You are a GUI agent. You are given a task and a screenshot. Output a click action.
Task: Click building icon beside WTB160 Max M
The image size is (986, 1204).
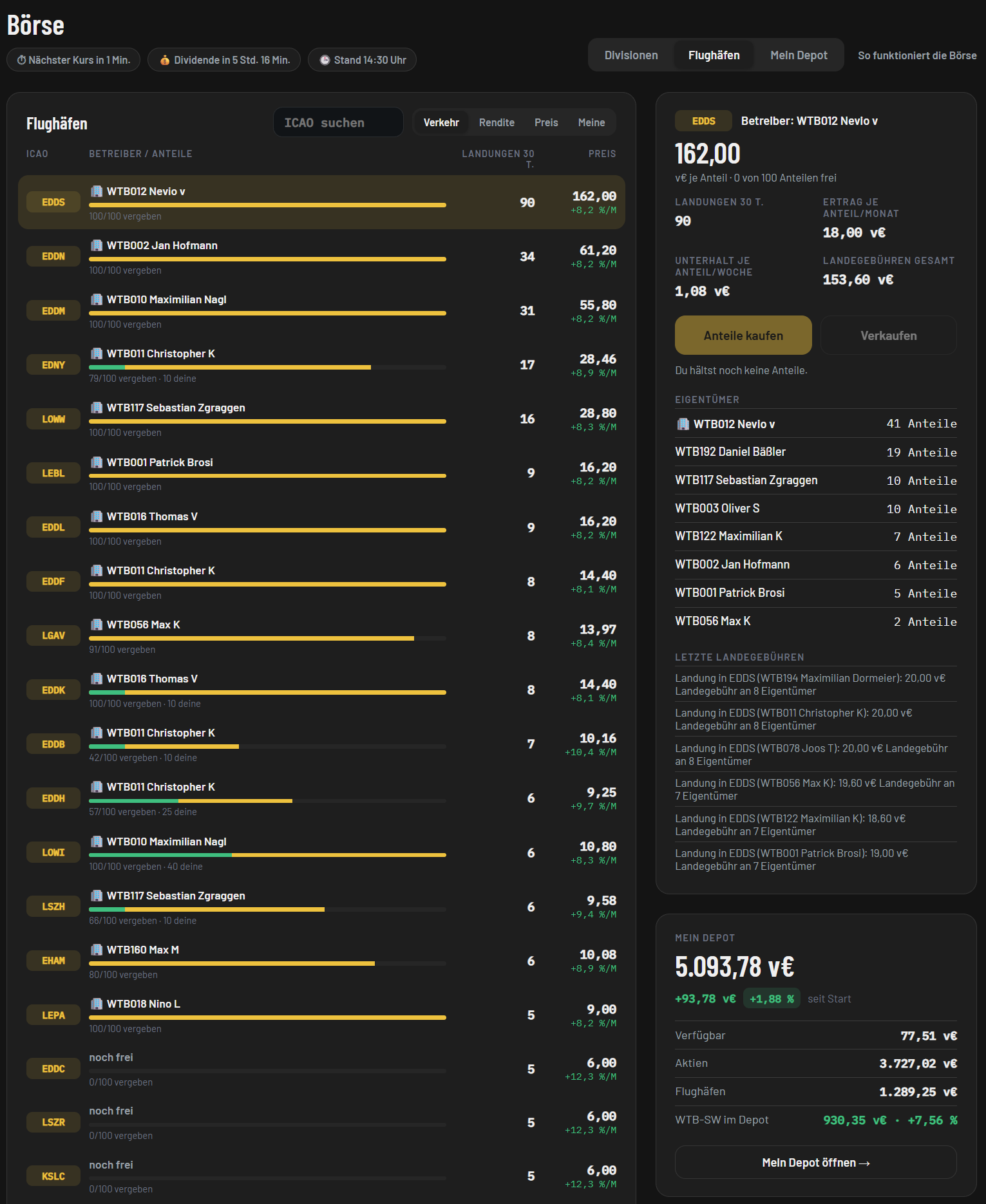click(97, 950)
